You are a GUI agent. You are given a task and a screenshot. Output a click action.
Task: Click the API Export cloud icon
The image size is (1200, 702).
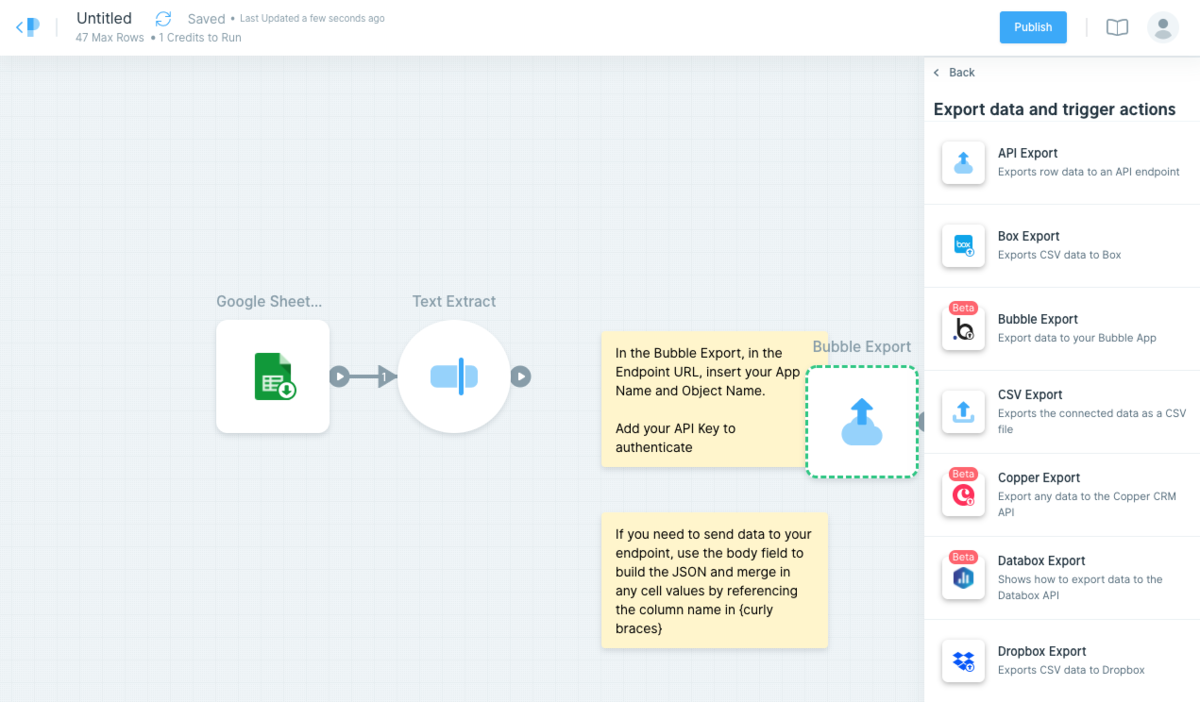(x=964, y=162)
